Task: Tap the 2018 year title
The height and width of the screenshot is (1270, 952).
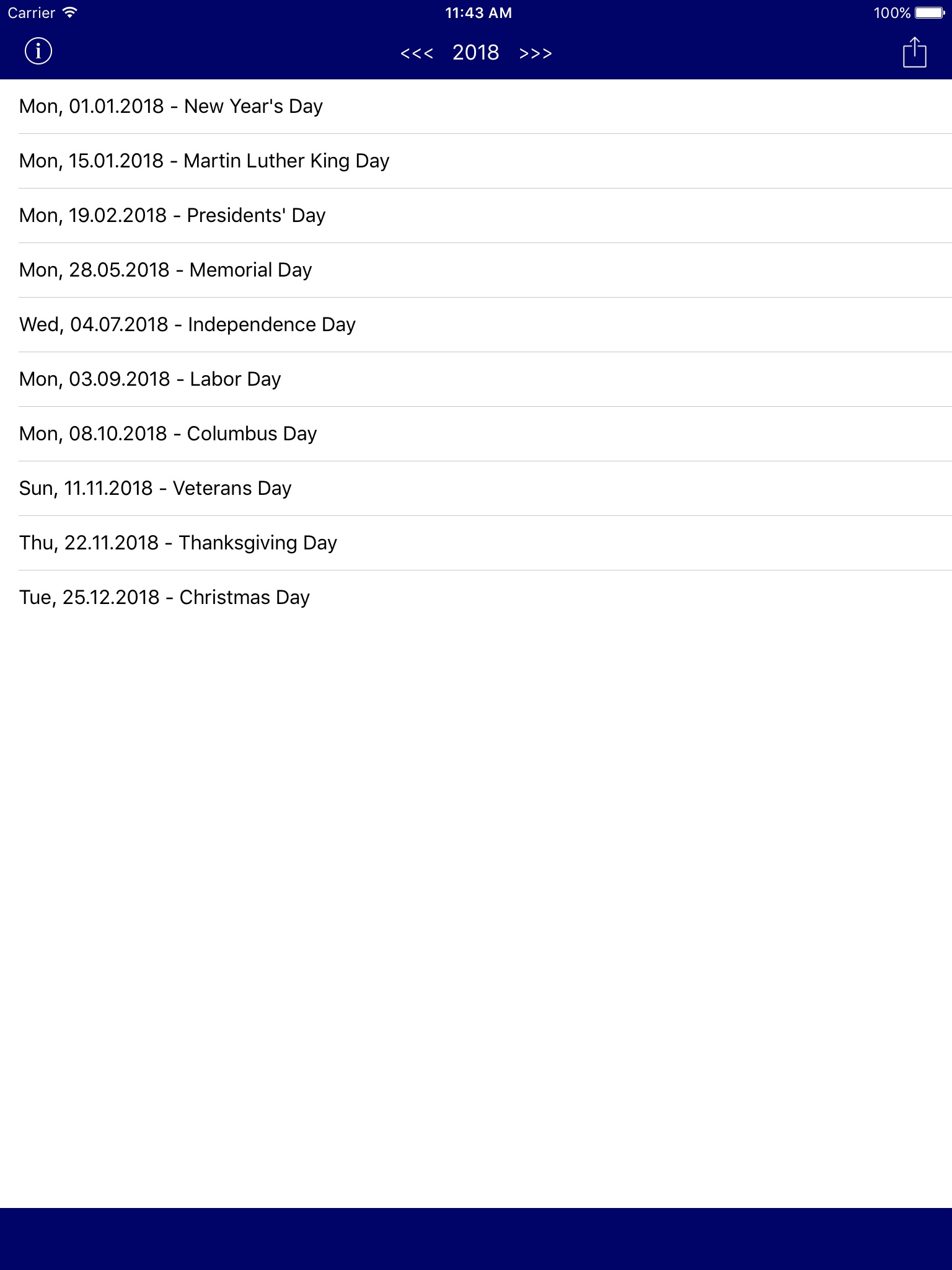Action: pos(475,53)
